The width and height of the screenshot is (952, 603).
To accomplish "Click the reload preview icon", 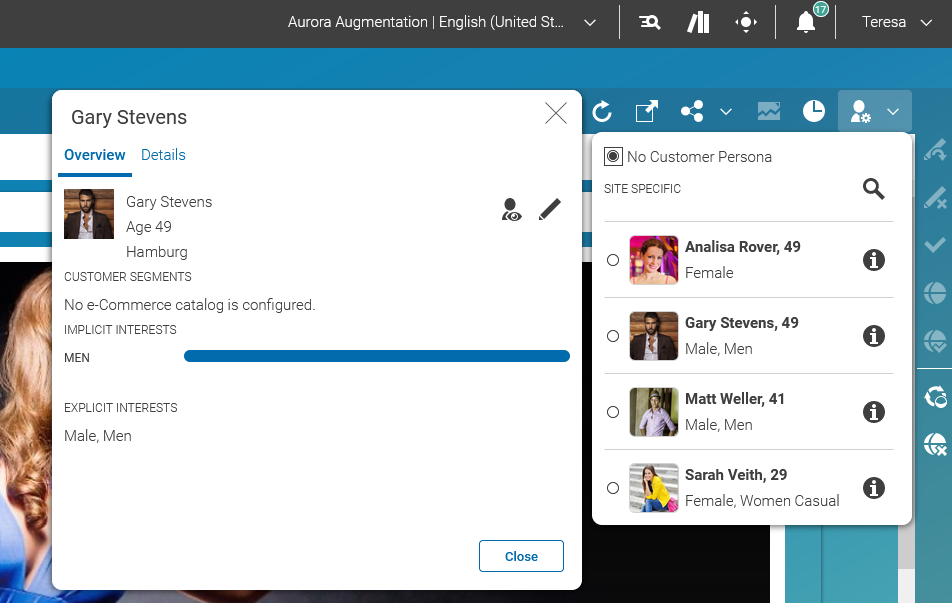I will click(601, 111).
